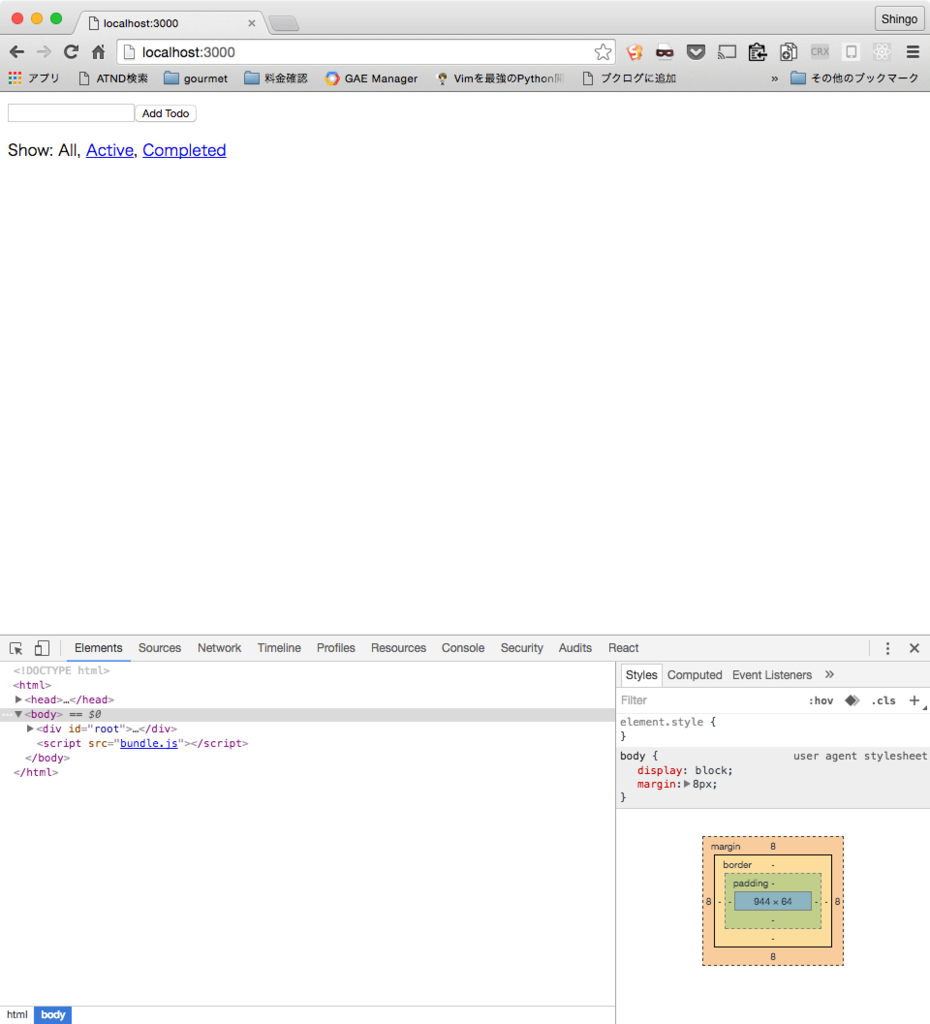Expand the head element node
Viewport: 930px width, 1024px height.
tap(18, 699)
